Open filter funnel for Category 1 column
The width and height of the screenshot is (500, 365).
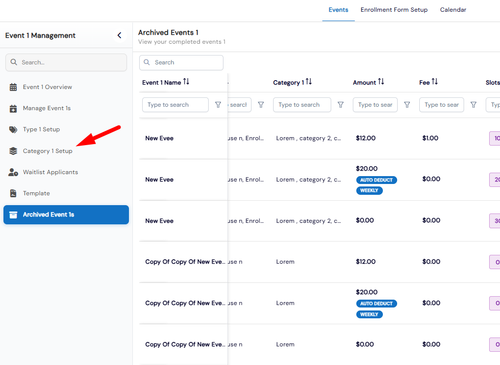(340, 105)
